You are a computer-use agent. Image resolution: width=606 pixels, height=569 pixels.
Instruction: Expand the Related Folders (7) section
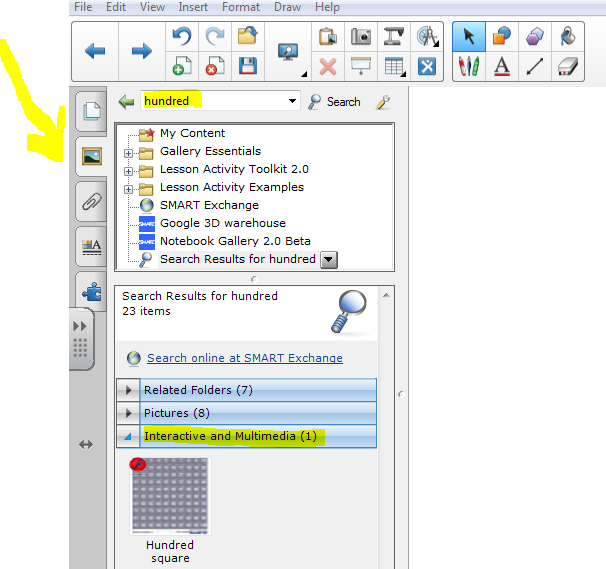tap(128, 390)
